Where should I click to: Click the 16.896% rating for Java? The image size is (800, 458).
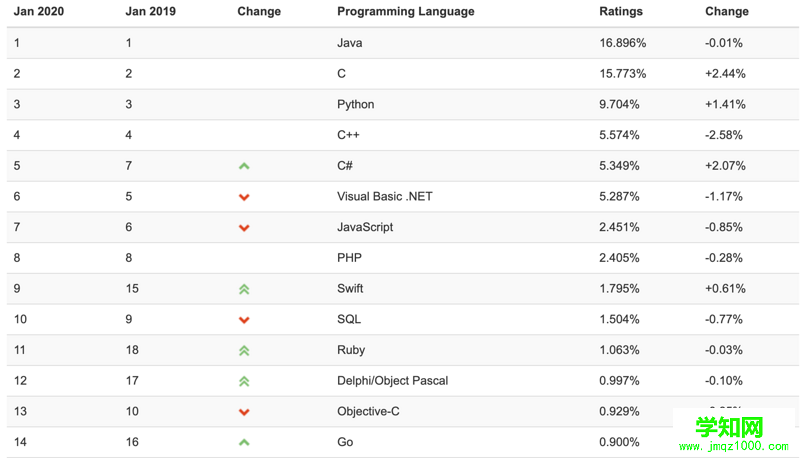[622, 43]
